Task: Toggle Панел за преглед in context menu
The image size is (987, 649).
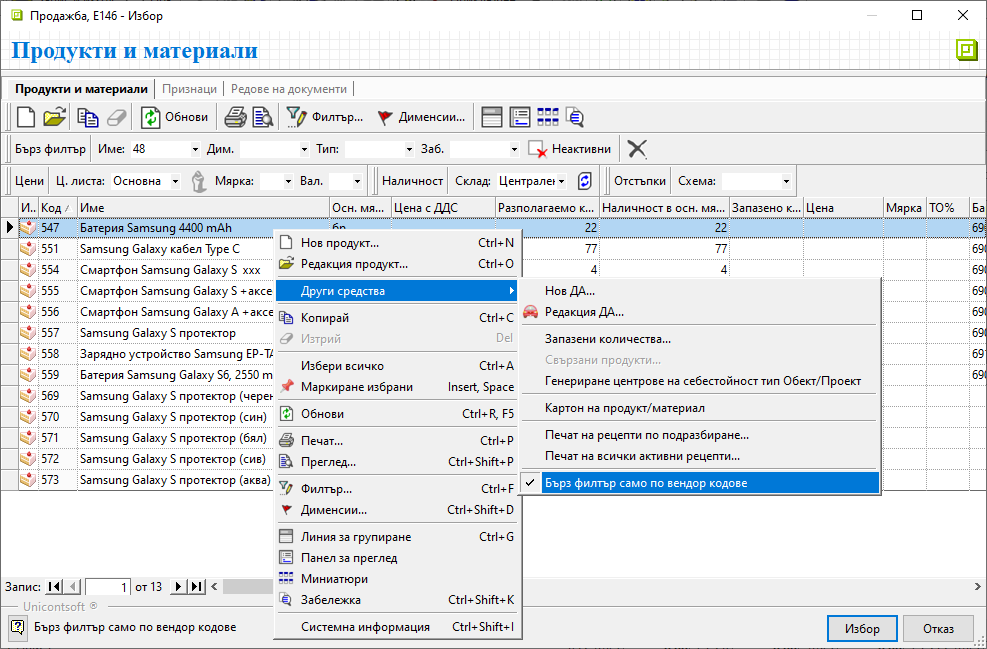Action: [349, 558]
